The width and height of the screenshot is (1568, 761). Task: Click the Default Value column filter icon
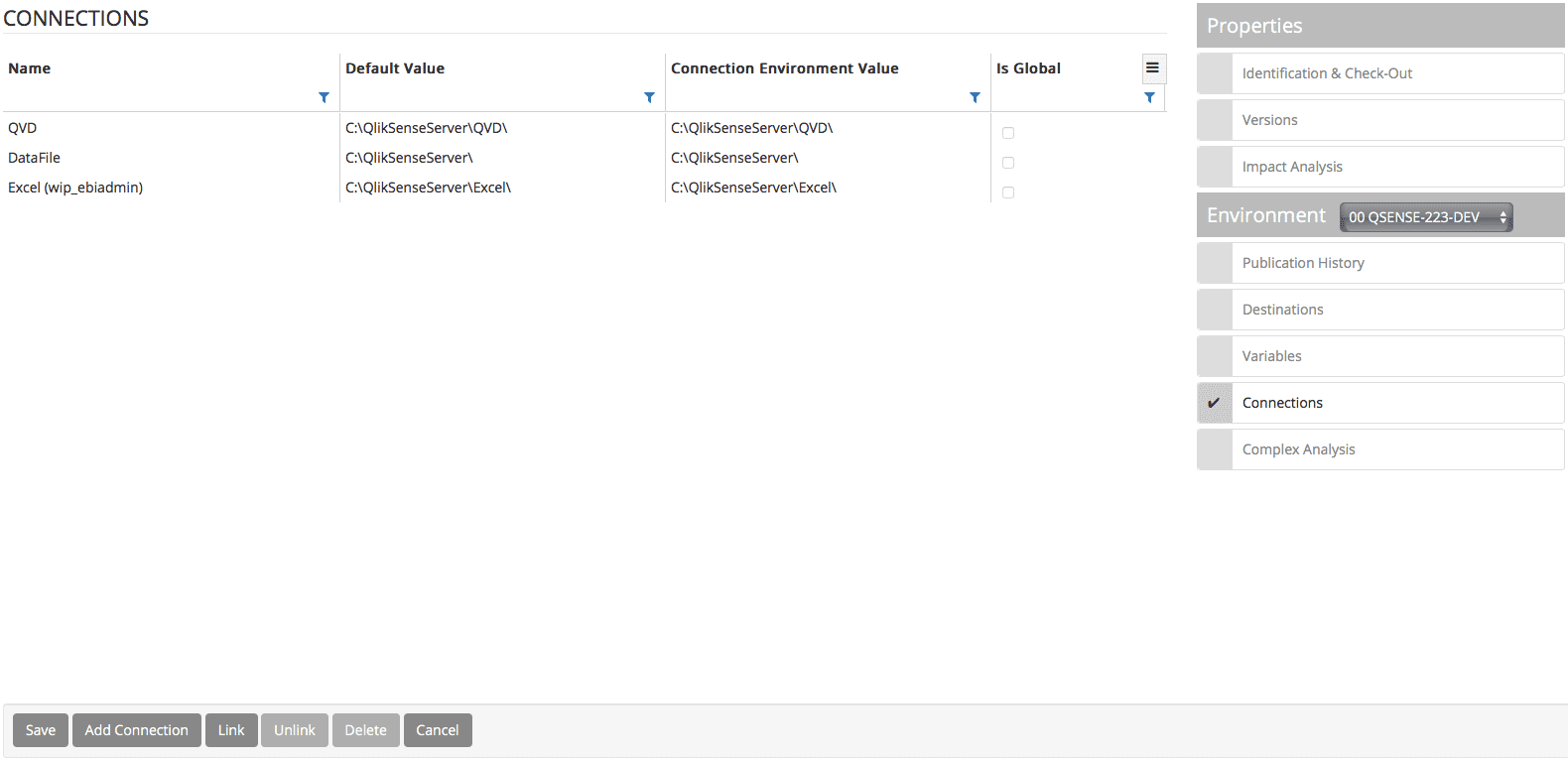click(x=649, y=97)
